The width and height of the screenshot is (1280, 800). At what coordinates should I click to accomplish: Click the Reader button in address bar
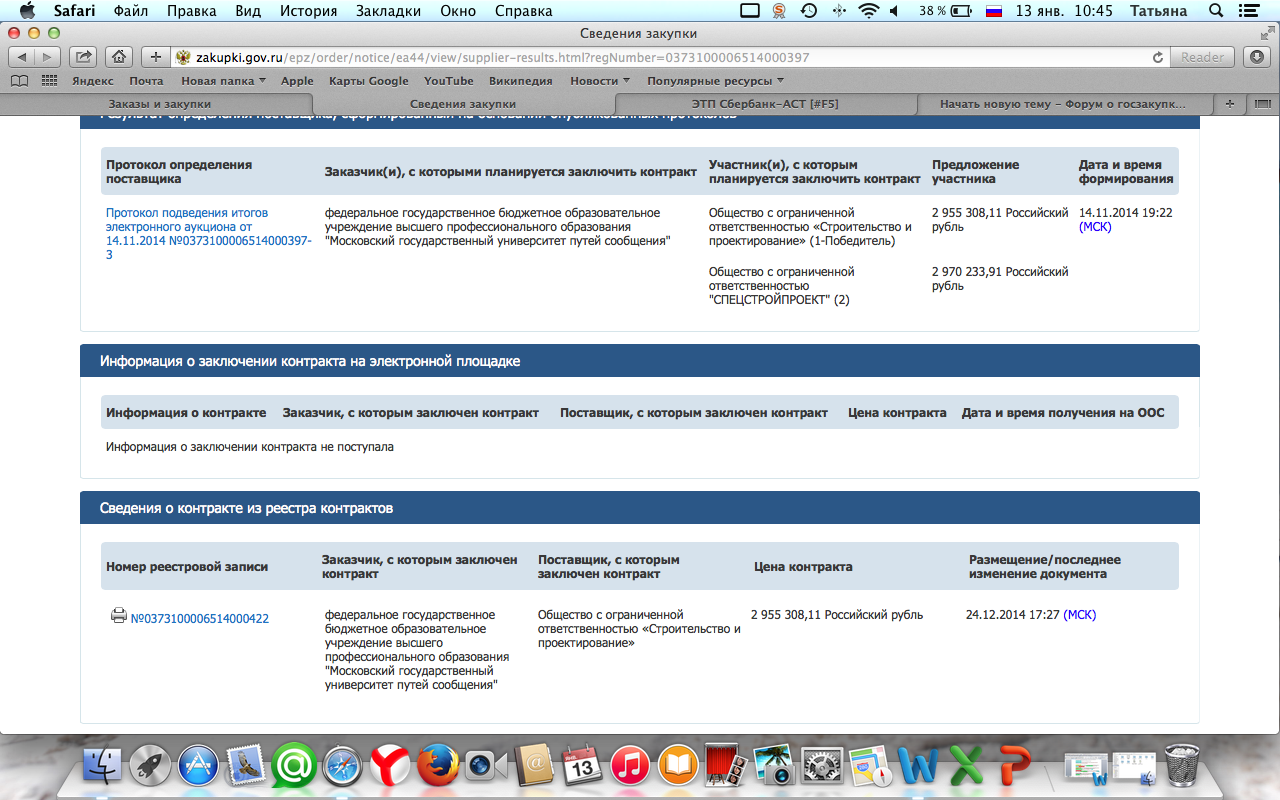[1202, 57]
